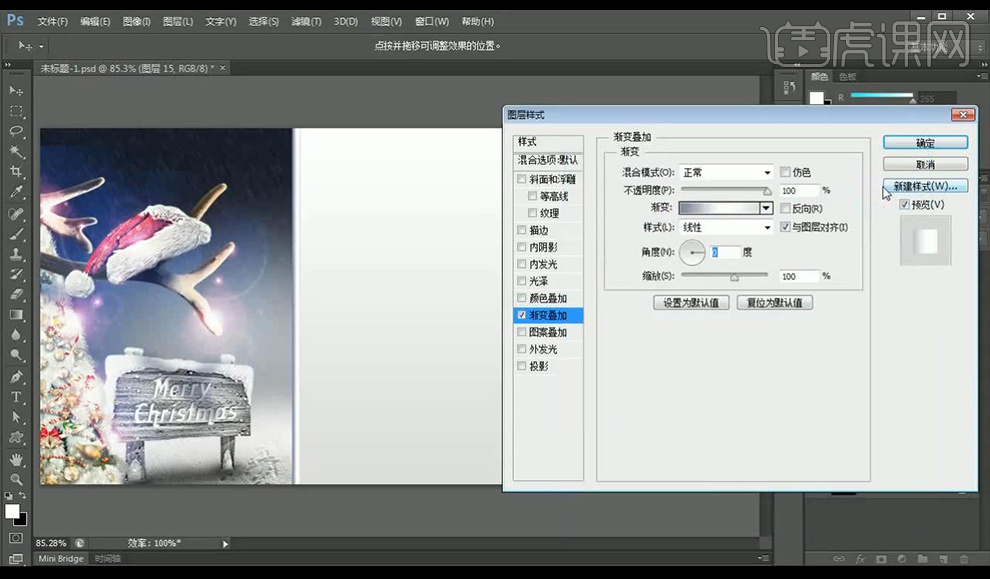
Task: Click the 不透明度 opacity slider handle
Action: click(x=767, y=190)
